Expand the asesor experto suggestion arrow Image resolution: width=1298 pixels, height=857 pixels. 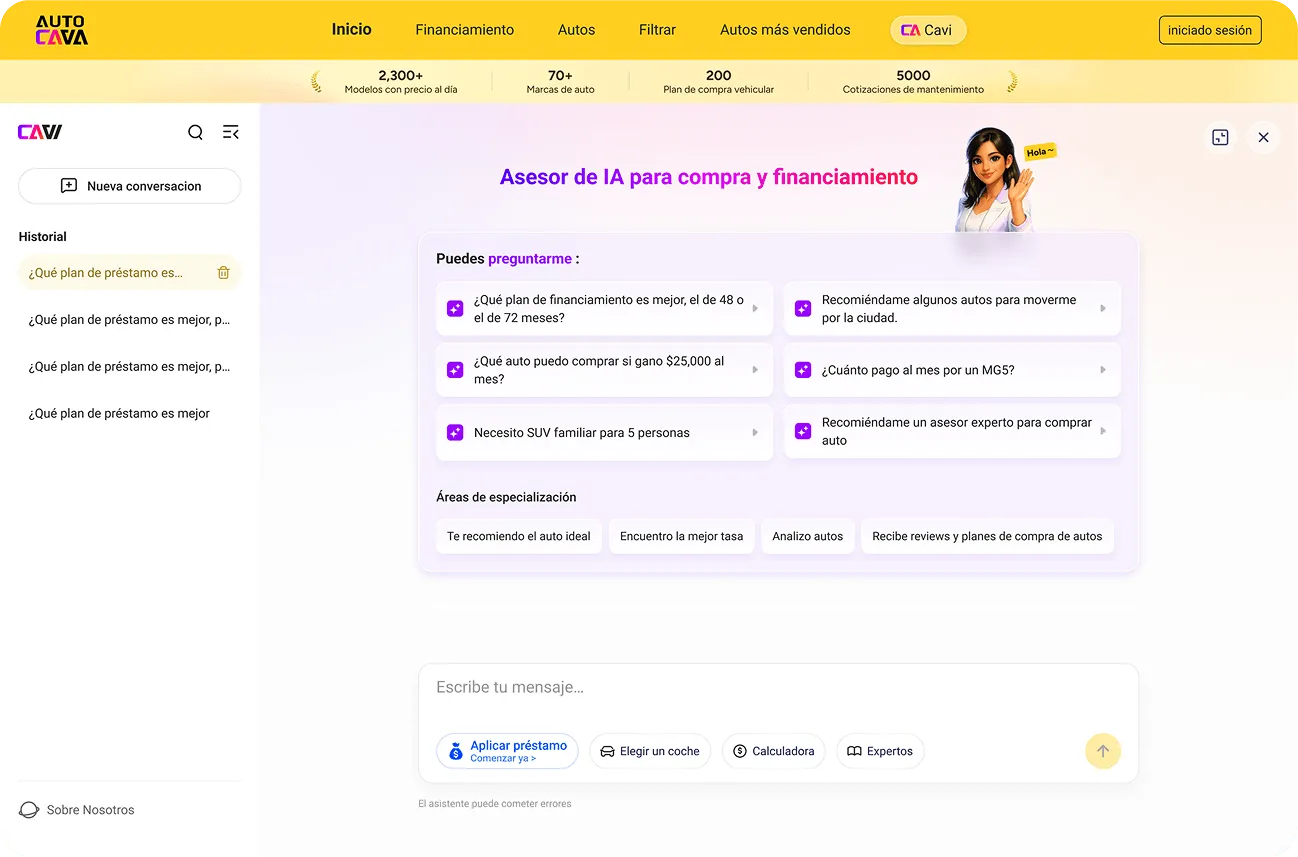click(1103, 432)
